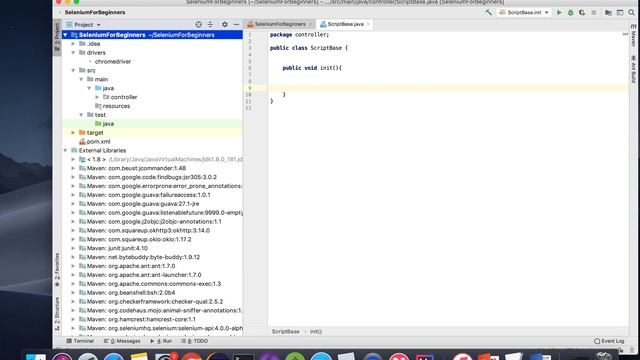This screenshot has height=360, width=640.
Task: Place cursor on highlighted empty line 9
Action: (447, 88)
